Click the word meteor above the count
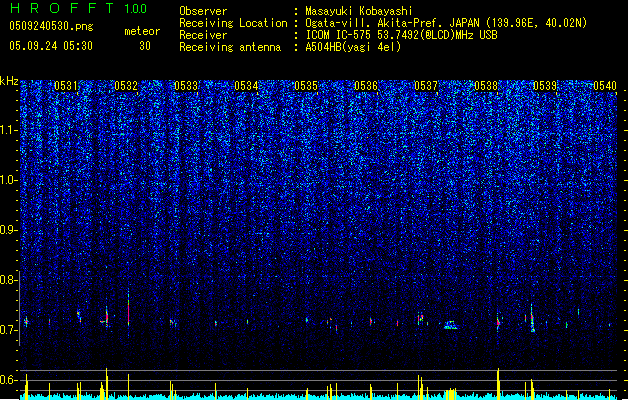 coord(142,31)
